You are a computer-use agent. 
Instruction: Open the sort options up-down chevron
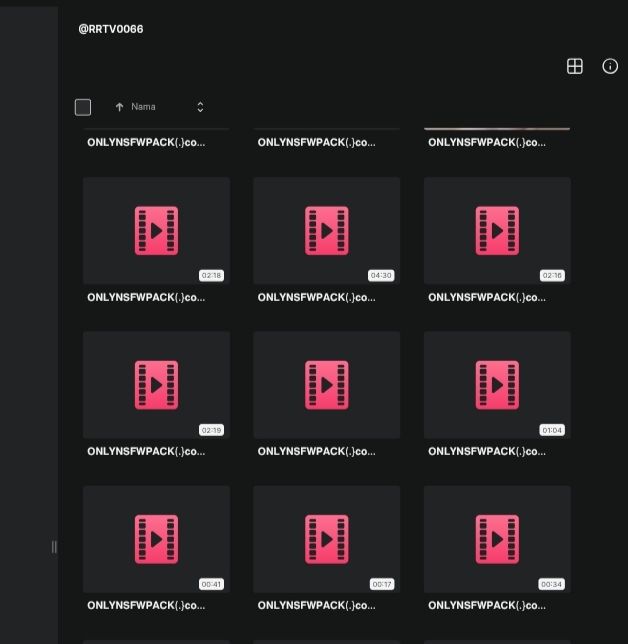(x=200, y=107)
